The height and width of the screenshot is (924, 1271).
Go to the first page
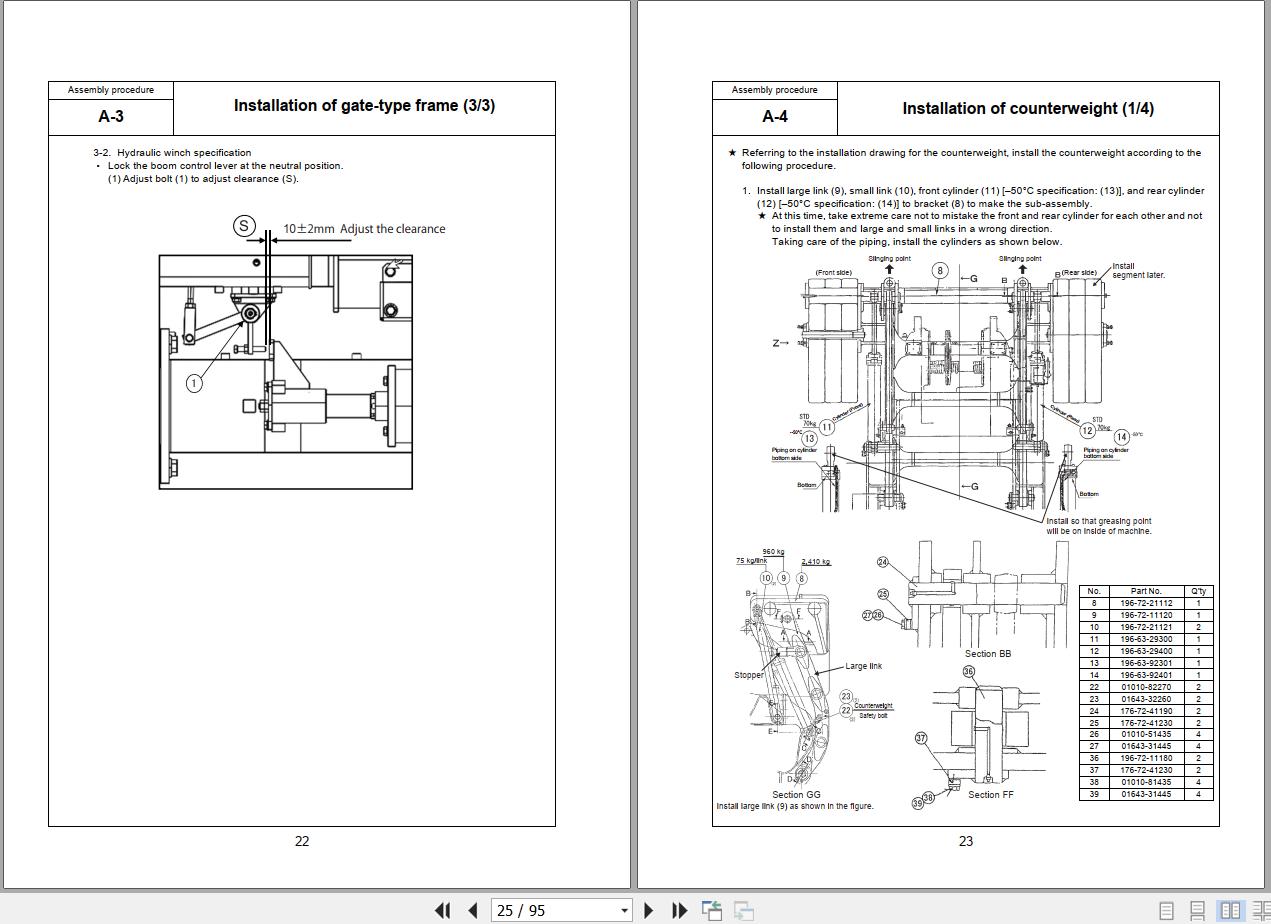pyautogui.click(x=442, y=910)
